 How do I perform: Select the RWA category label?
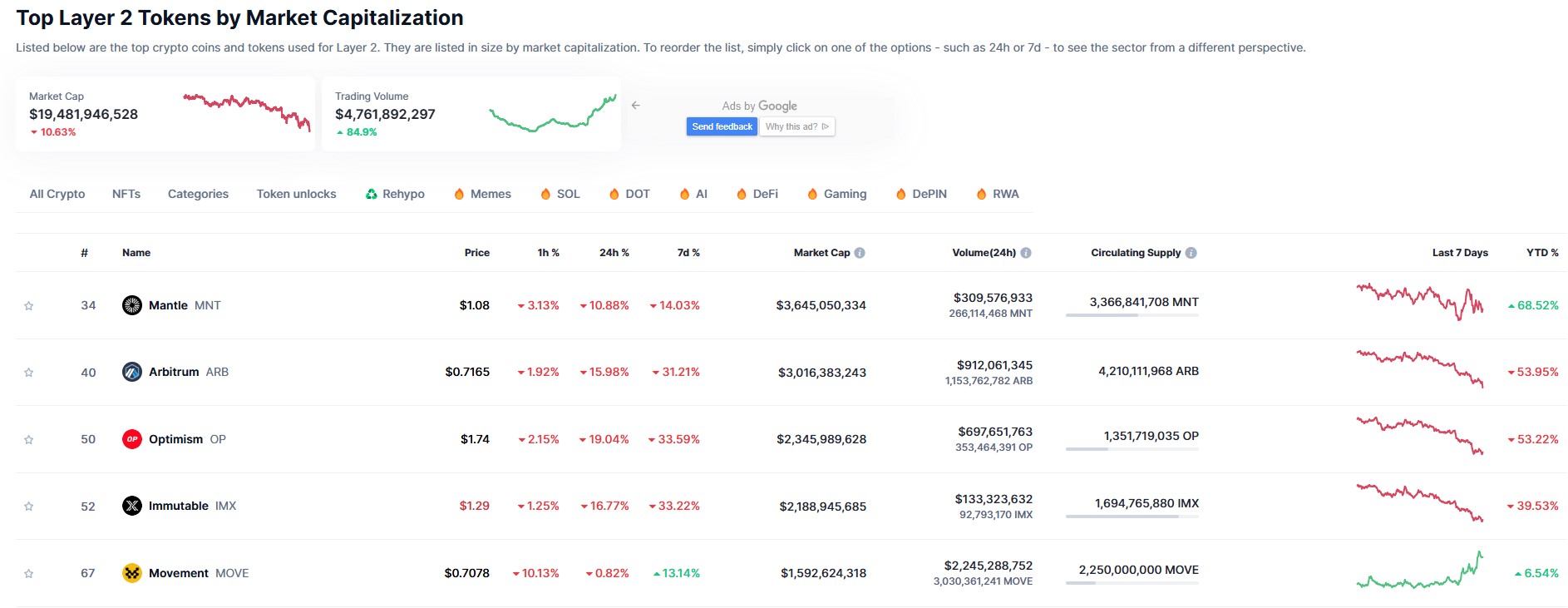(x=1005, y=194)
